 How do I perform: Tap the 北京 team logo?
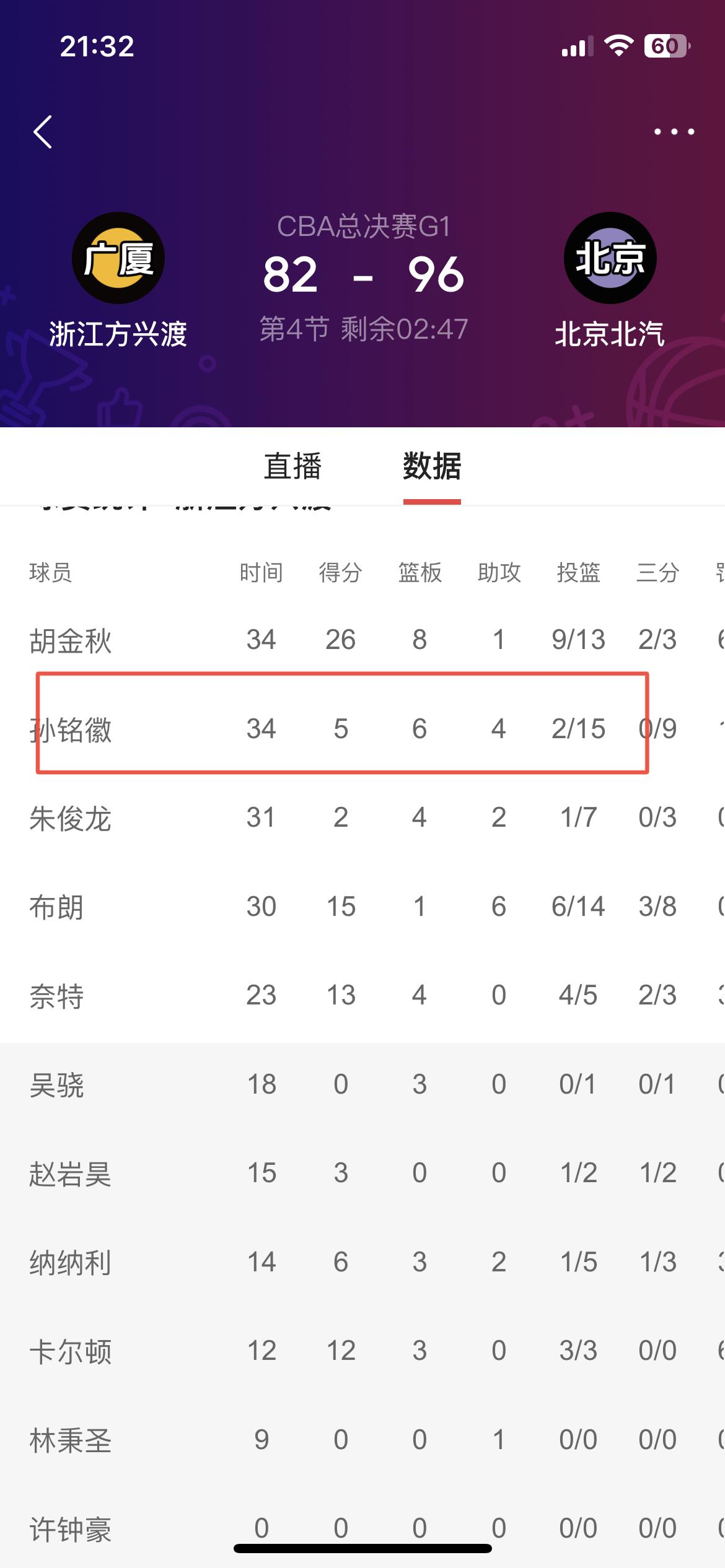[x=610, y=258]
